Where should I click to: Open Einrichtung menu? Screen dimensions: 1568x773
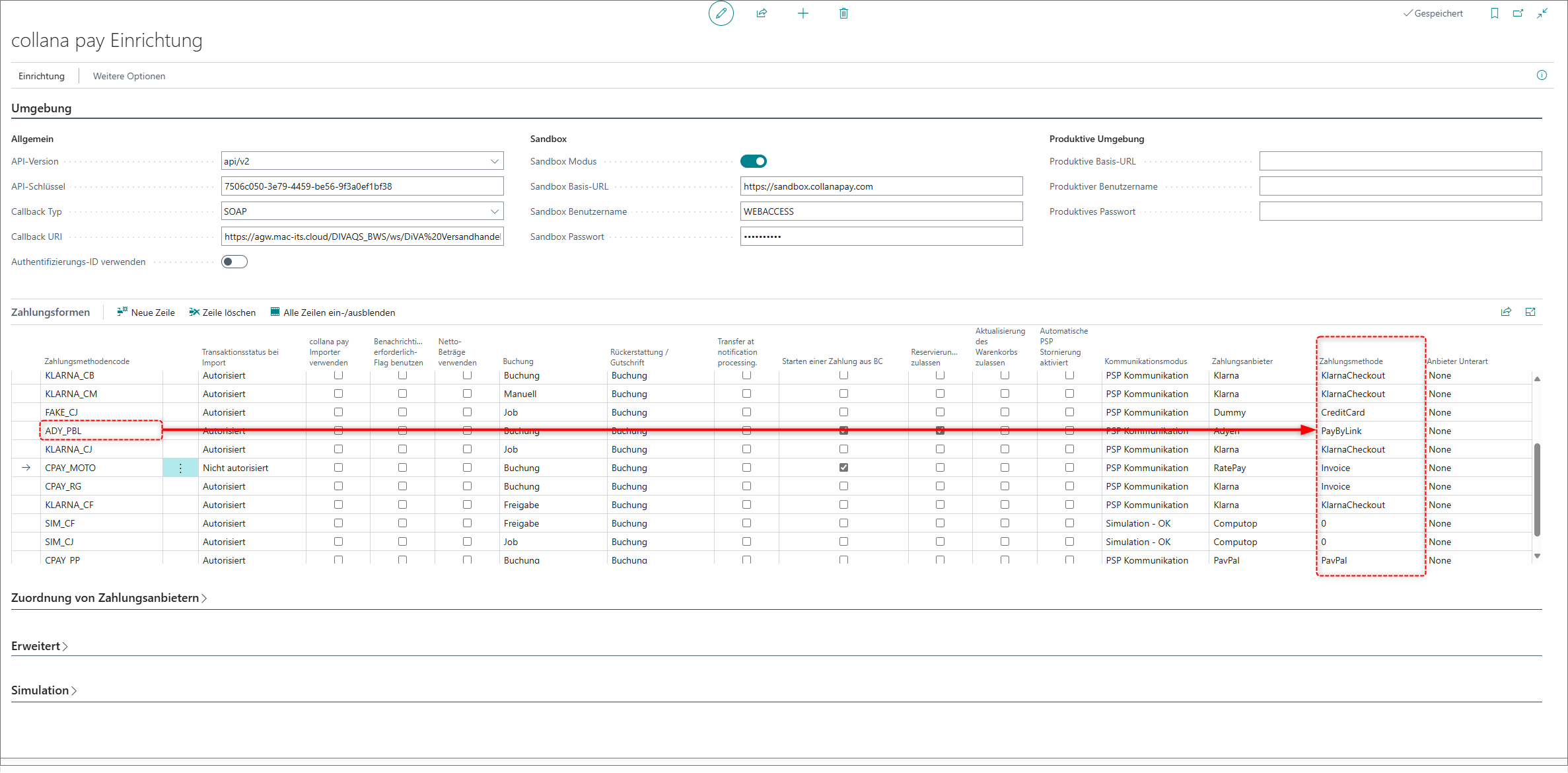pos(42,76)
